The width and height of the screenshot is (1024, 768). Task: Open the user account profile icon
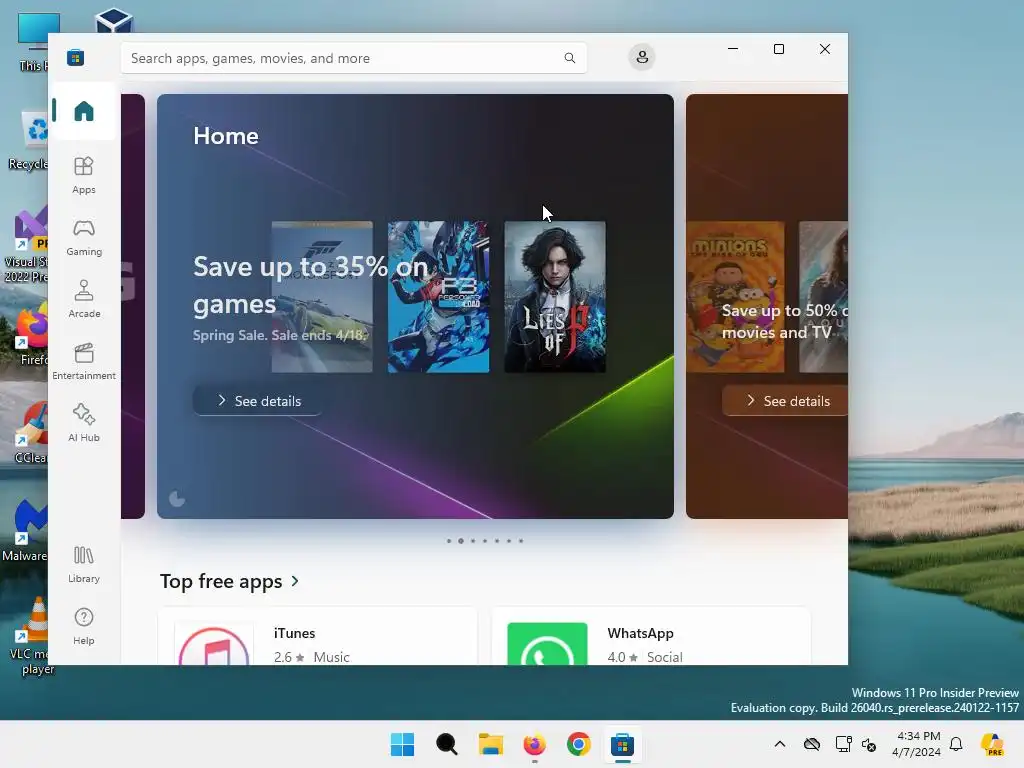642,57
